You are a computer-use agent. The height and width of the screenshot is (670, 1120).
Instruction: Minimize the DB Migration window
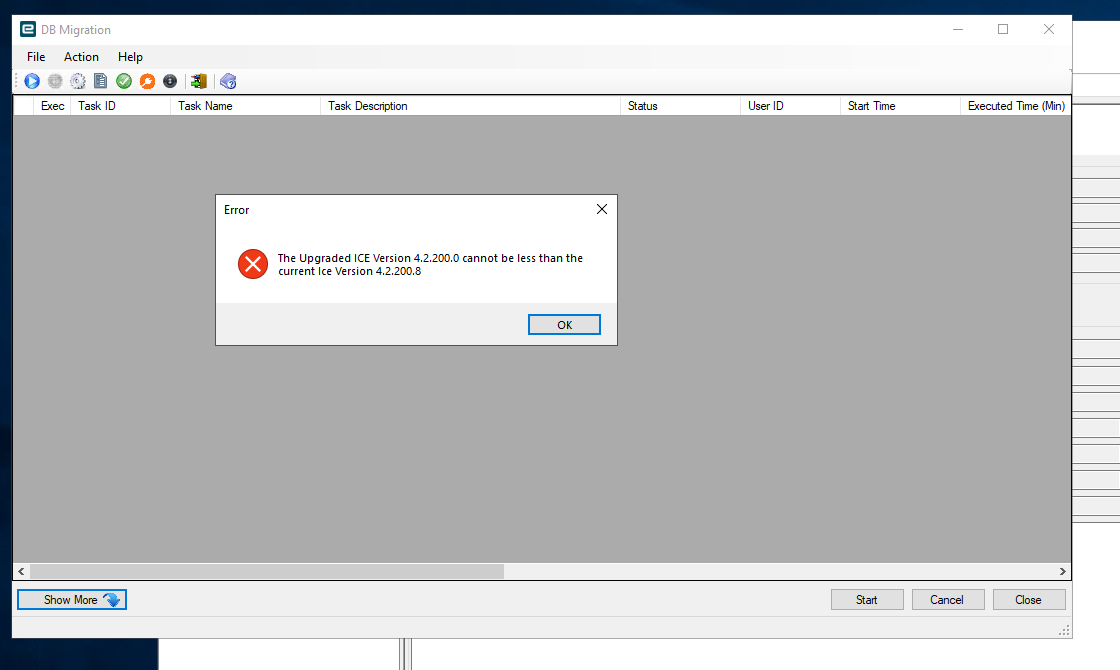coord(958,29)
